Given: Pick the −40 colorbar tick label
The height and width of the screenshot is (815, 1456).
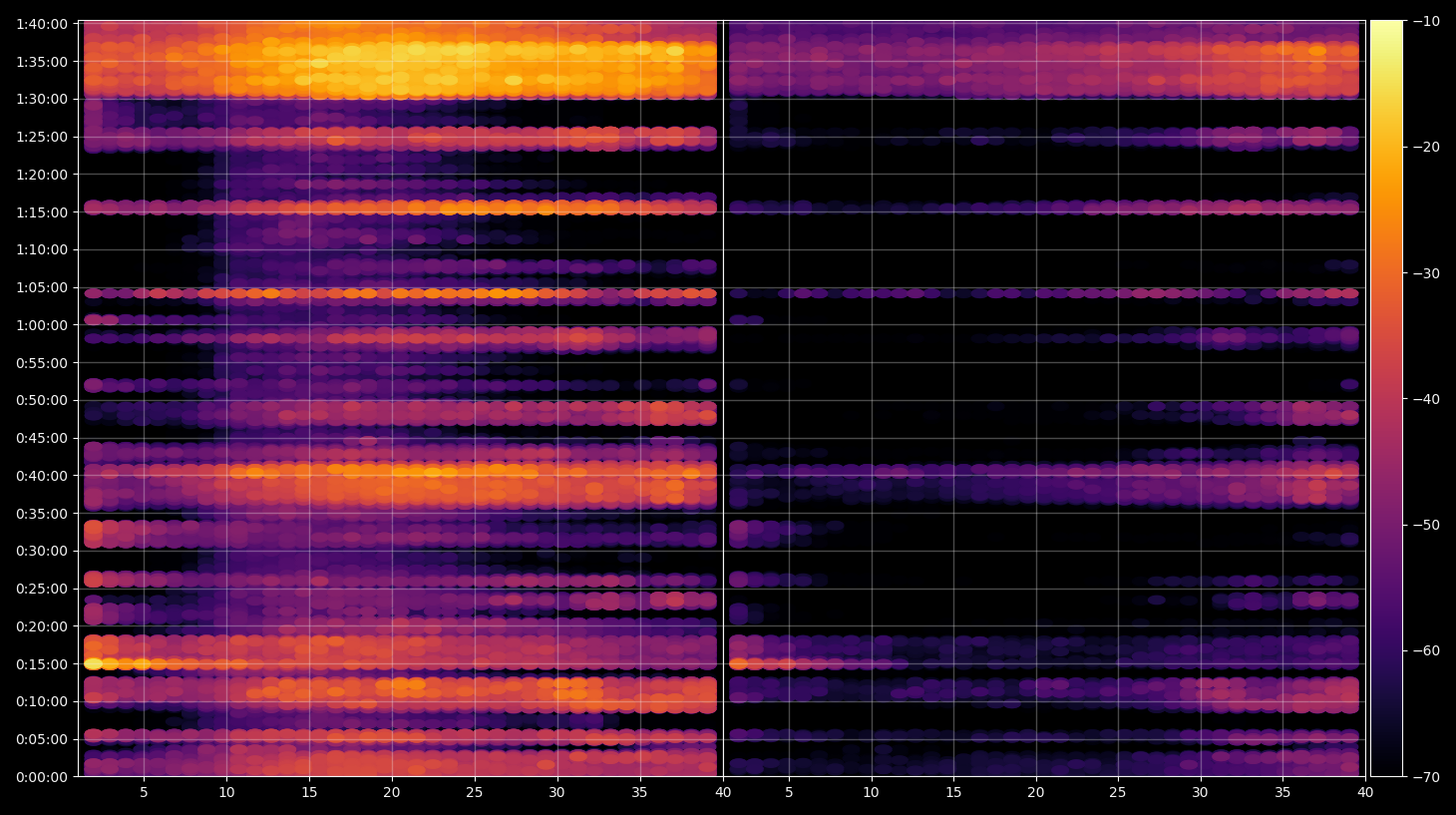Looking at the screenshot, I should point(1425,399).
